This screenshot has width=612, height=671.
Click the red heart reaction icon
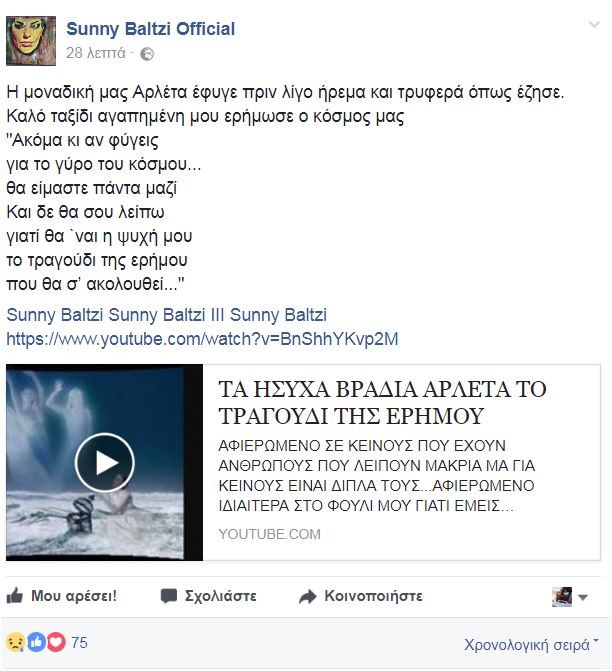point(56,642)
